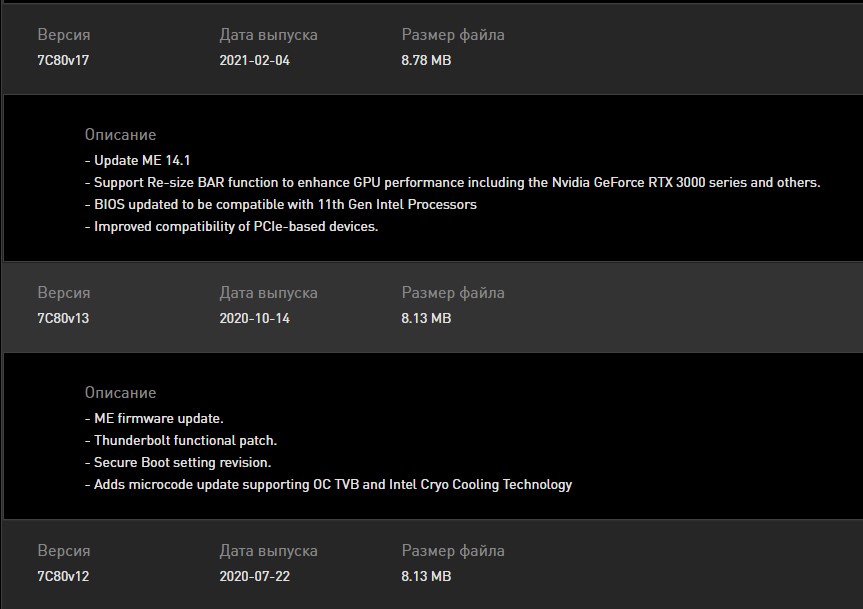This screenshot has width=863, height=609.
Task: Click "Описание" heading above ME firmware update
Action: coord(120,393)
